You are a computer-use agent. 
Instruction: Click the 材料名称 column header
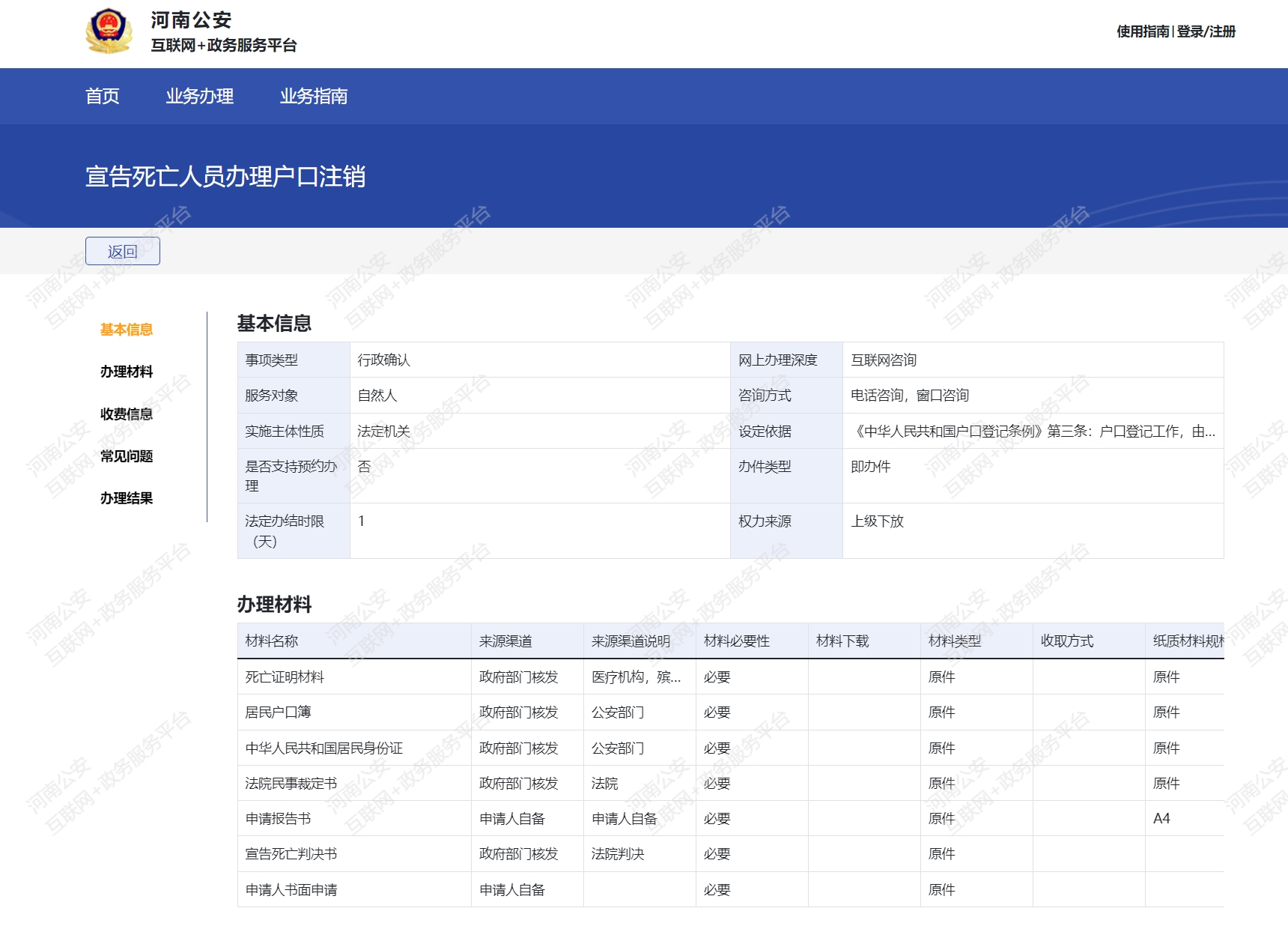(x=272, y=641)
